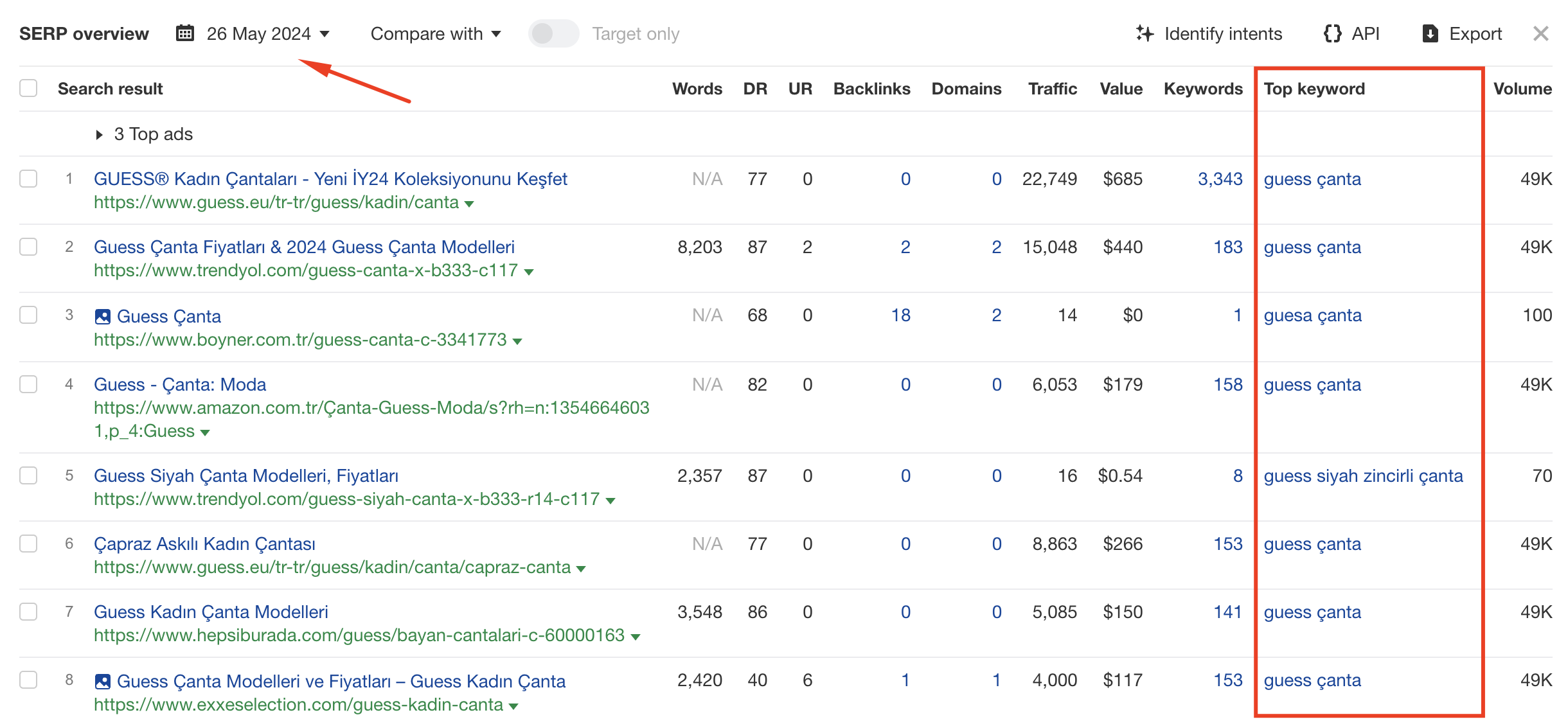Click the Words column header
1568x726 pixels.
coord(697,89)
